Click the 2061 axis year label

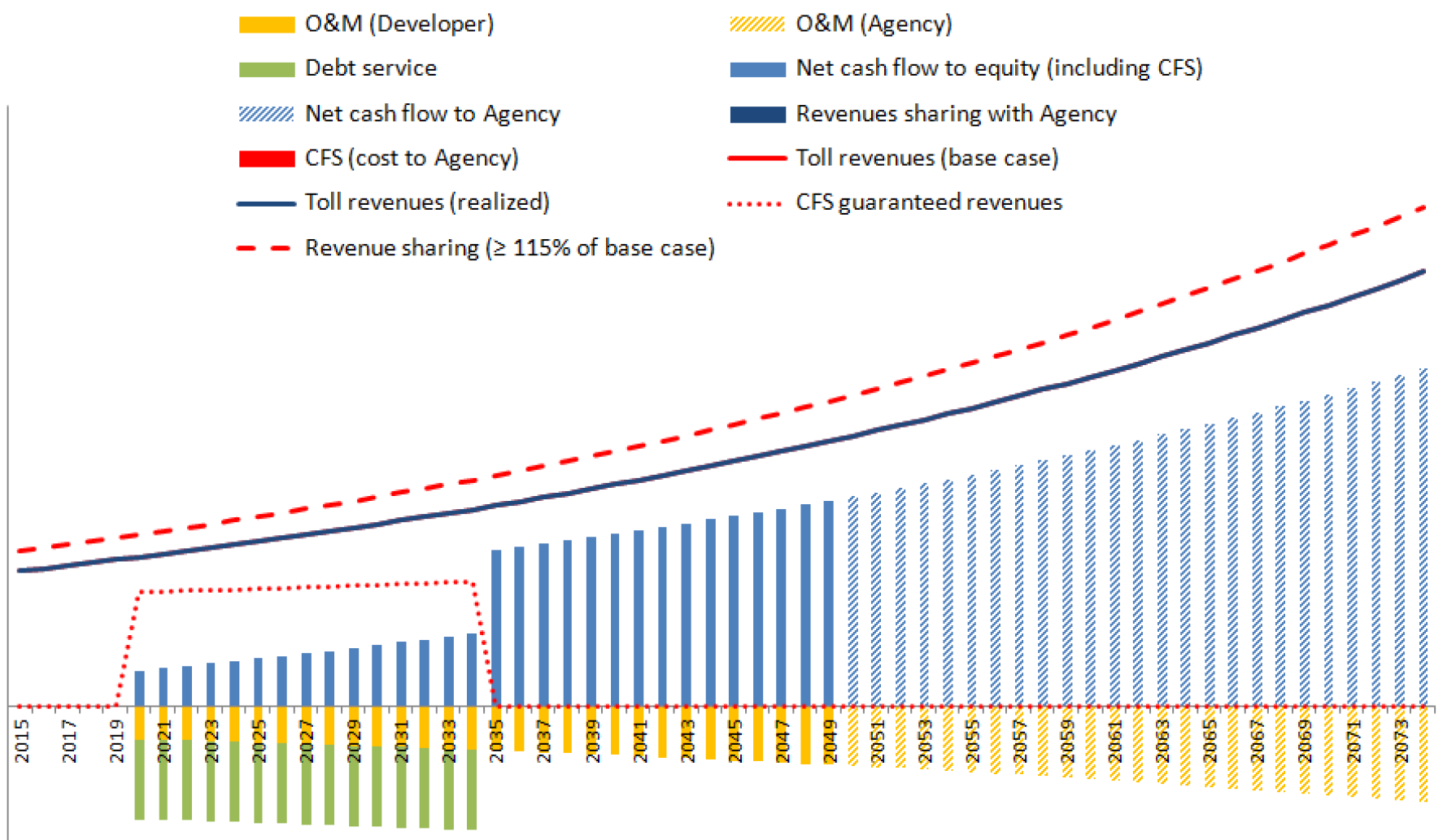click(1115, 741)
